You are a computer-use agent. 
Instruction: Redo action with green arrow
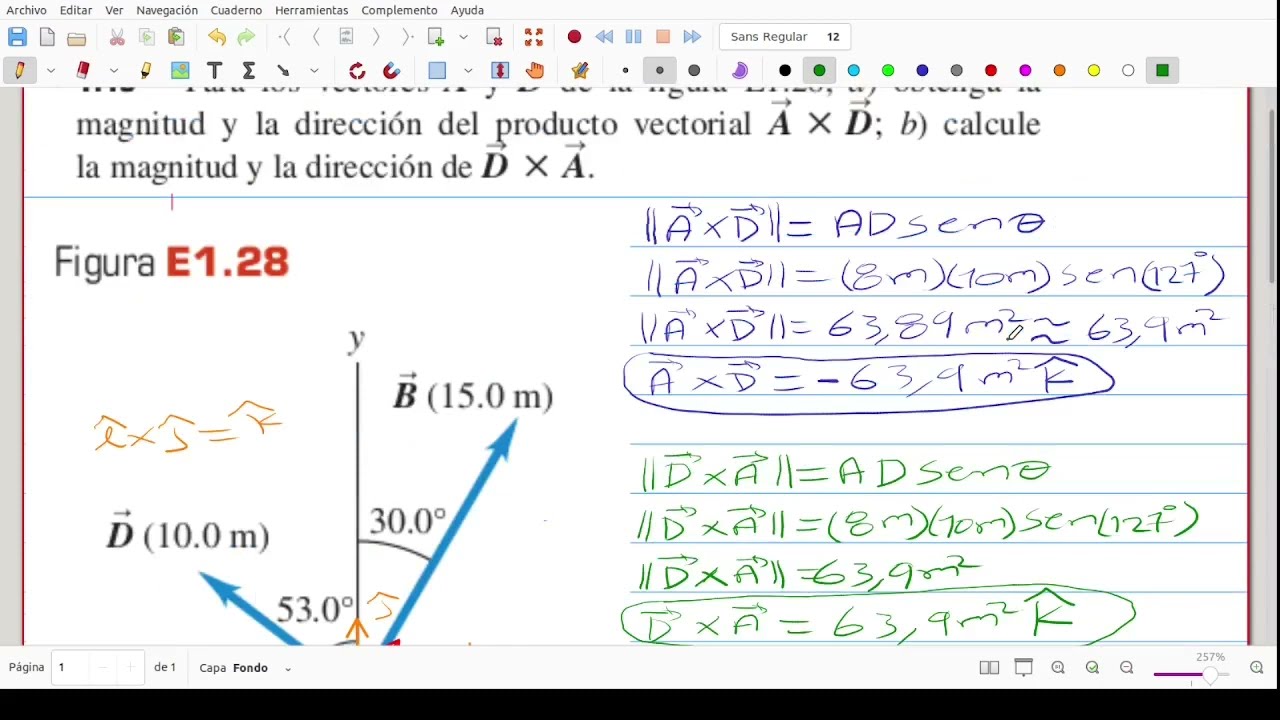coord(246,37)
